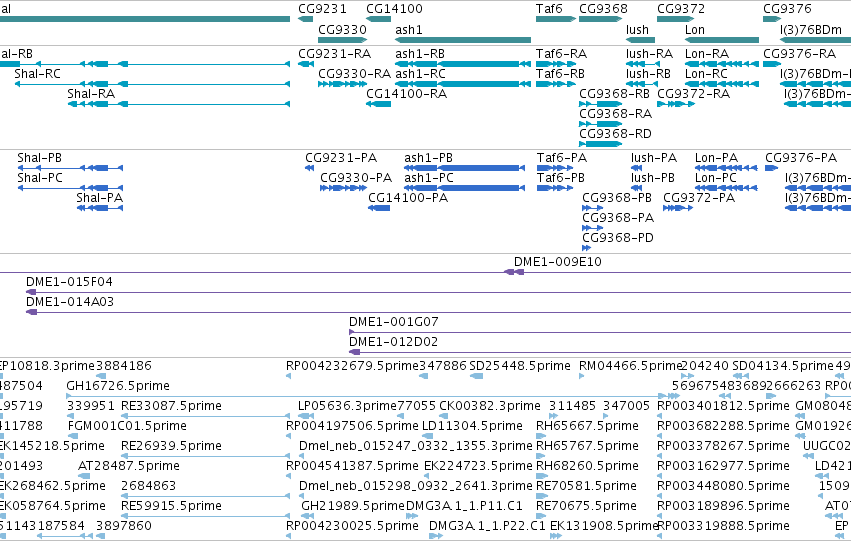
Task: Click the CG9231 gene label
Action: 322,9
